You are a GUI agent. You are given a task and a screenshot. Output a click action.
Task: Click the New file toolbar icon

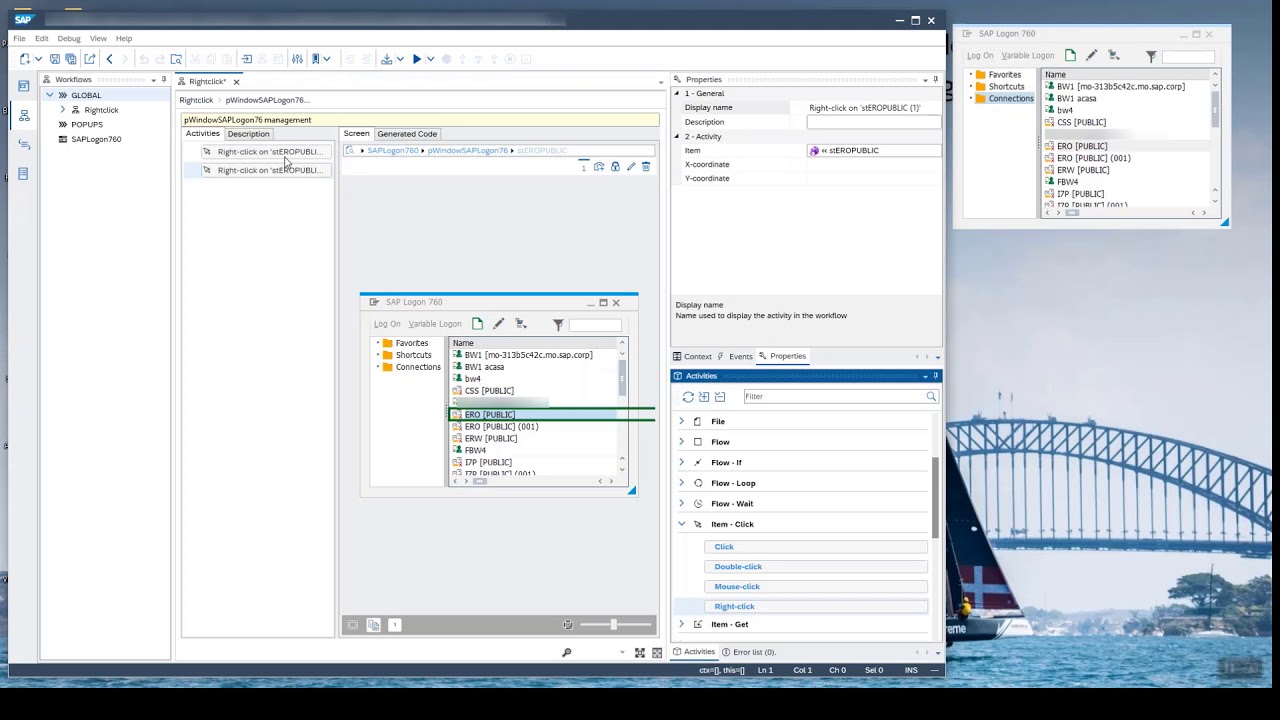pyautogui.click(x=25, y=59)
